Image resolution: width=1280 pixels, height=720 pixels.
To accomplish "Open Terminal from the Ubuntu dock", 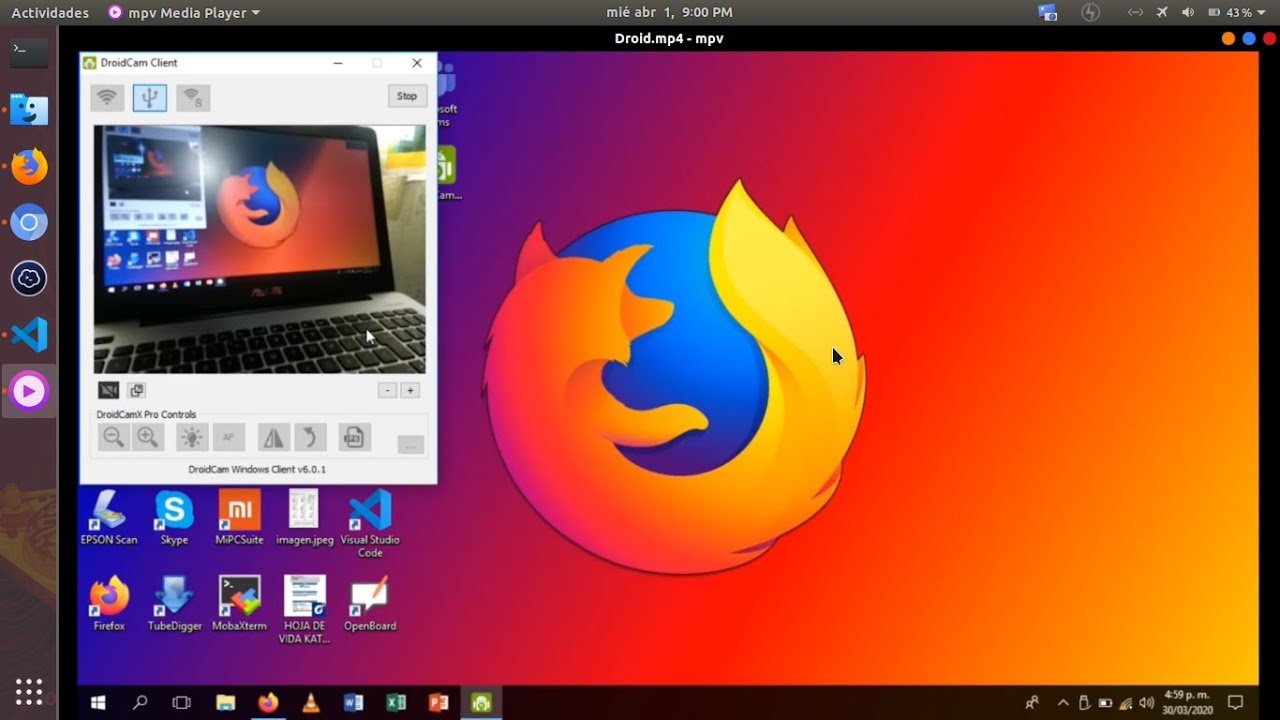I will 29,52.
